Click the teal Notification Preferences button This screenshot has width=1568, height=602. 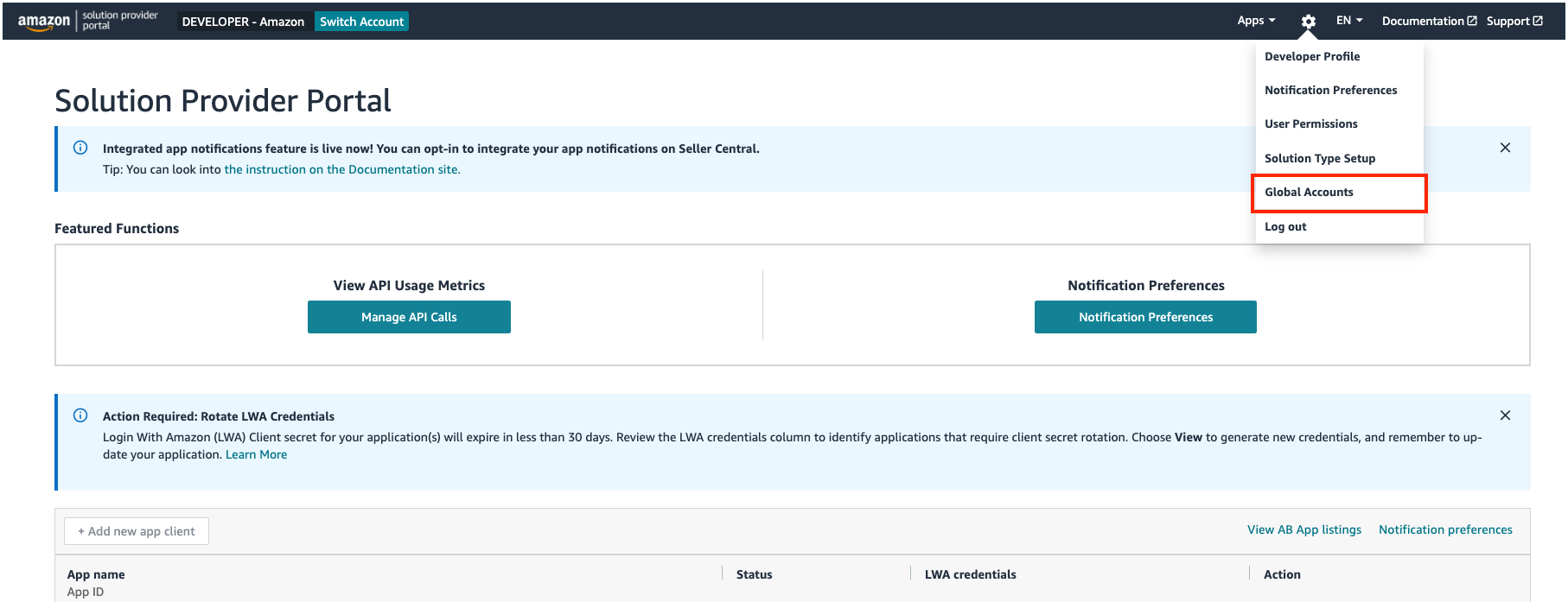coord(1145,317)
